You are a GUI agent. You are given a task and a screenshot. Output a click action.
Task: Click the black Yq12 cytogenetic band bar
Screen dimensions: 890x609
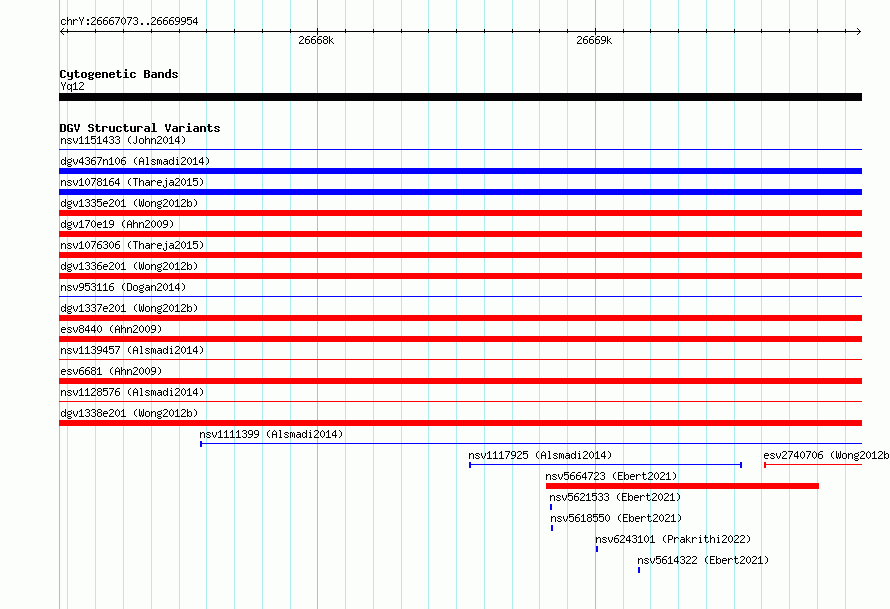tap(460, 97)
